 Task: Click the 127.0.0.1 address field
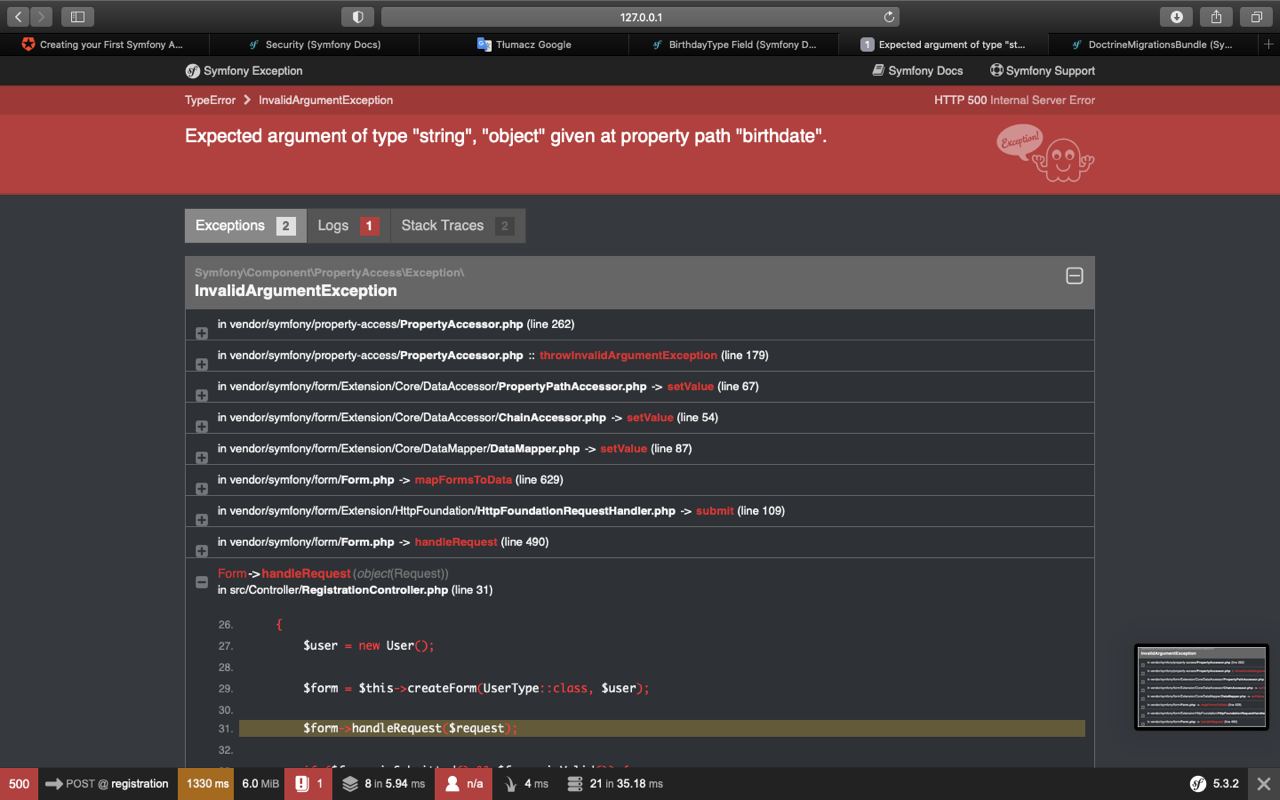click(640, 16)
